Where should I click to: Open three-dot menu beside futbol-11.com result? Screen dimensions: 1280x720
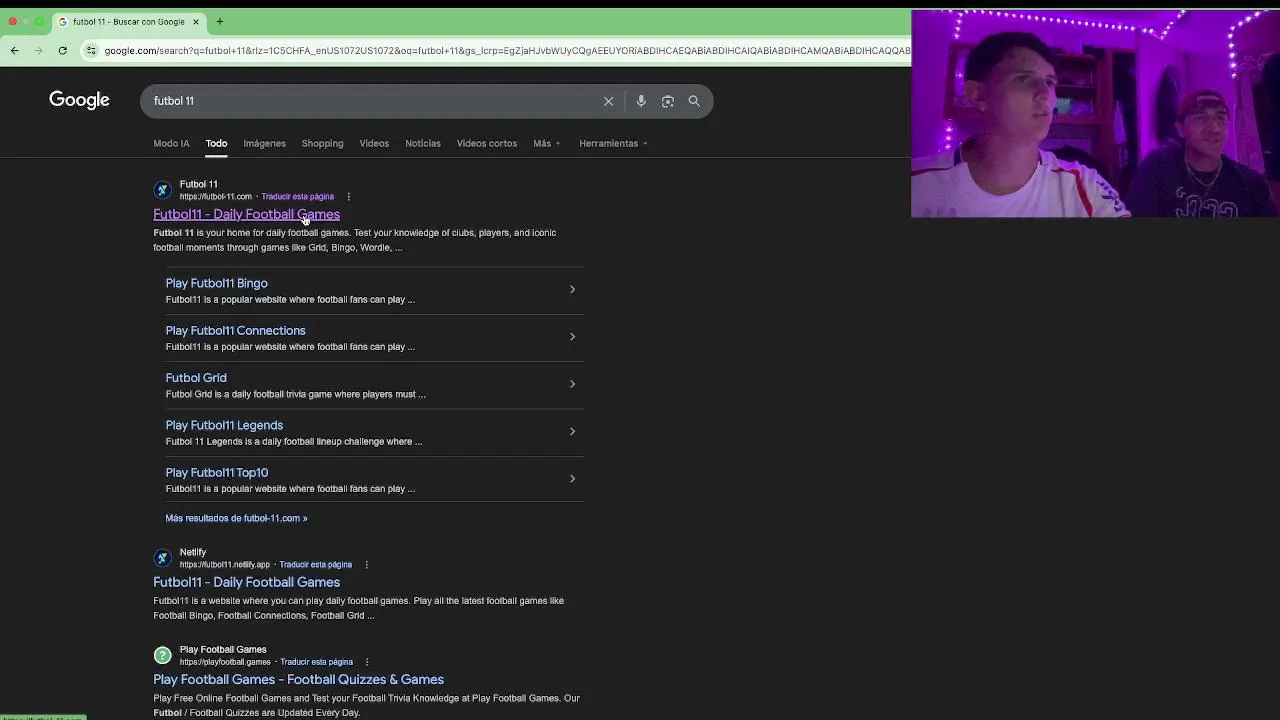[x=348, y=197]
